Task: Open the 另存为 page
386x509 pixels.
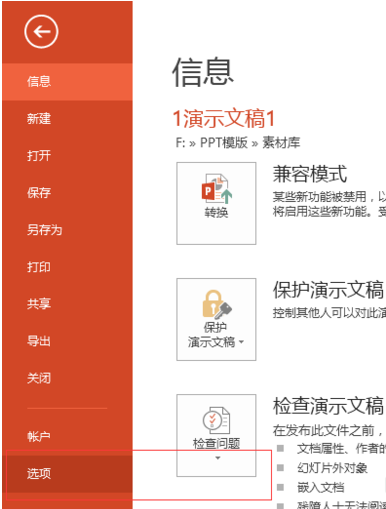Action: click(x=67, y=230)
